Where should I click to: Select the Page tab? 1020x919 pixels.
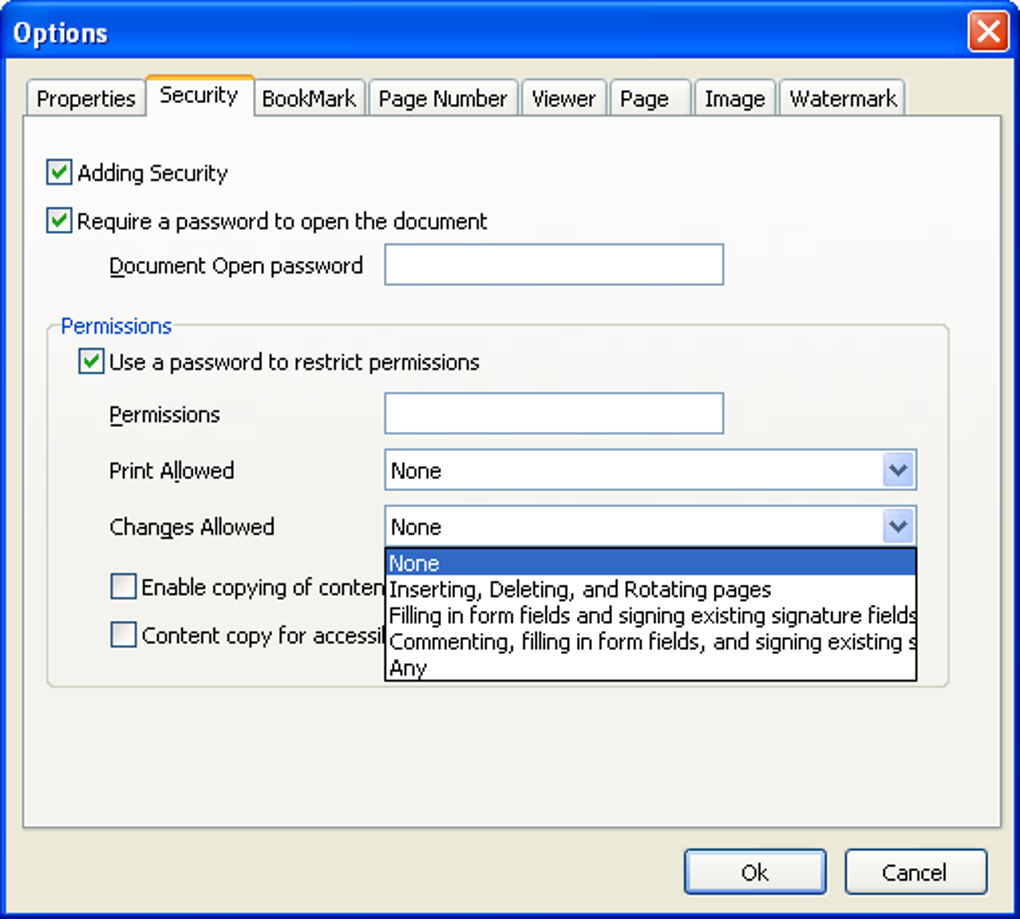(644, 99)
